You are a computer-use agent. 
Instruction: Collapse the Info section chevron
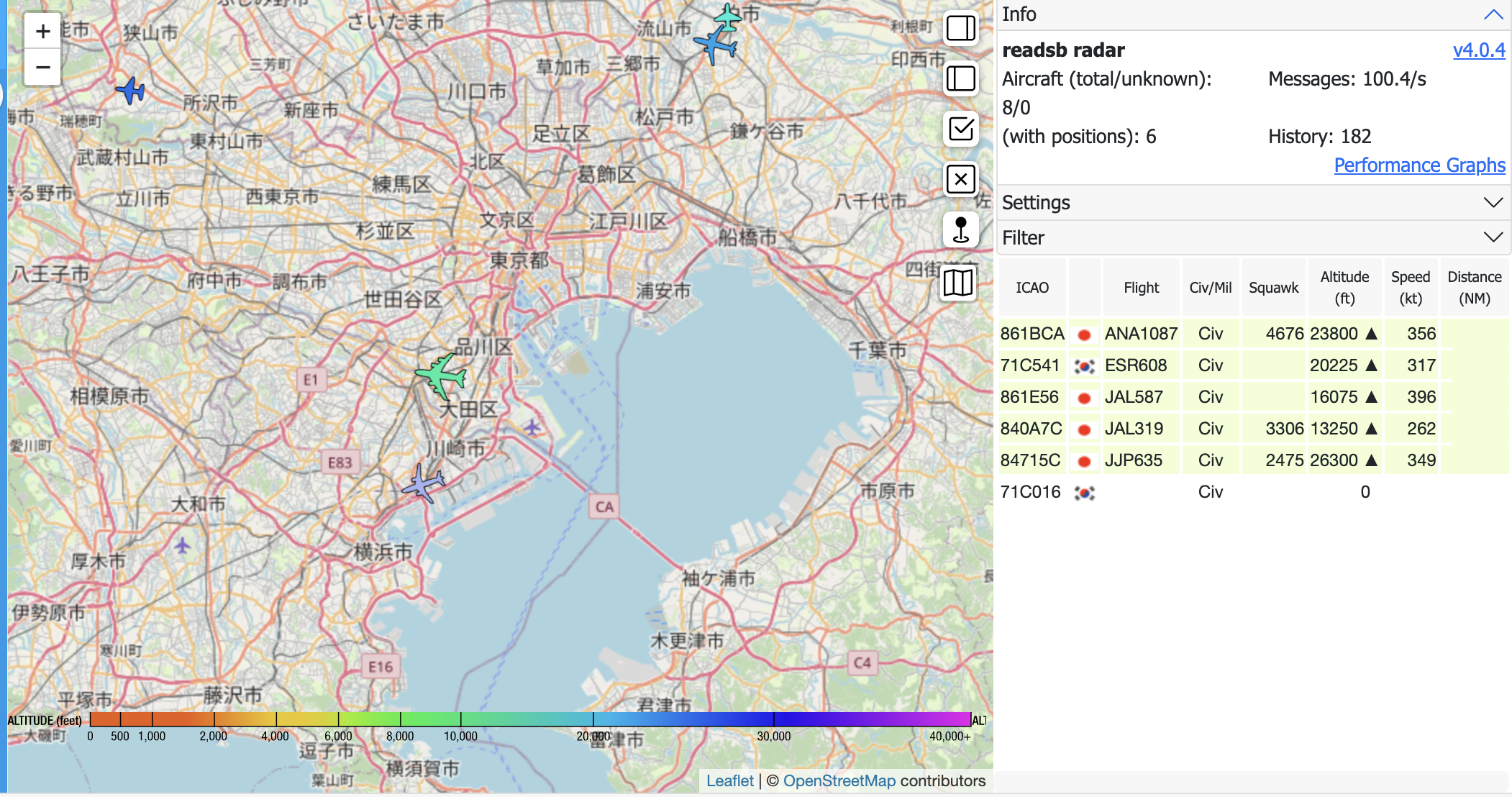point(1493,14)
